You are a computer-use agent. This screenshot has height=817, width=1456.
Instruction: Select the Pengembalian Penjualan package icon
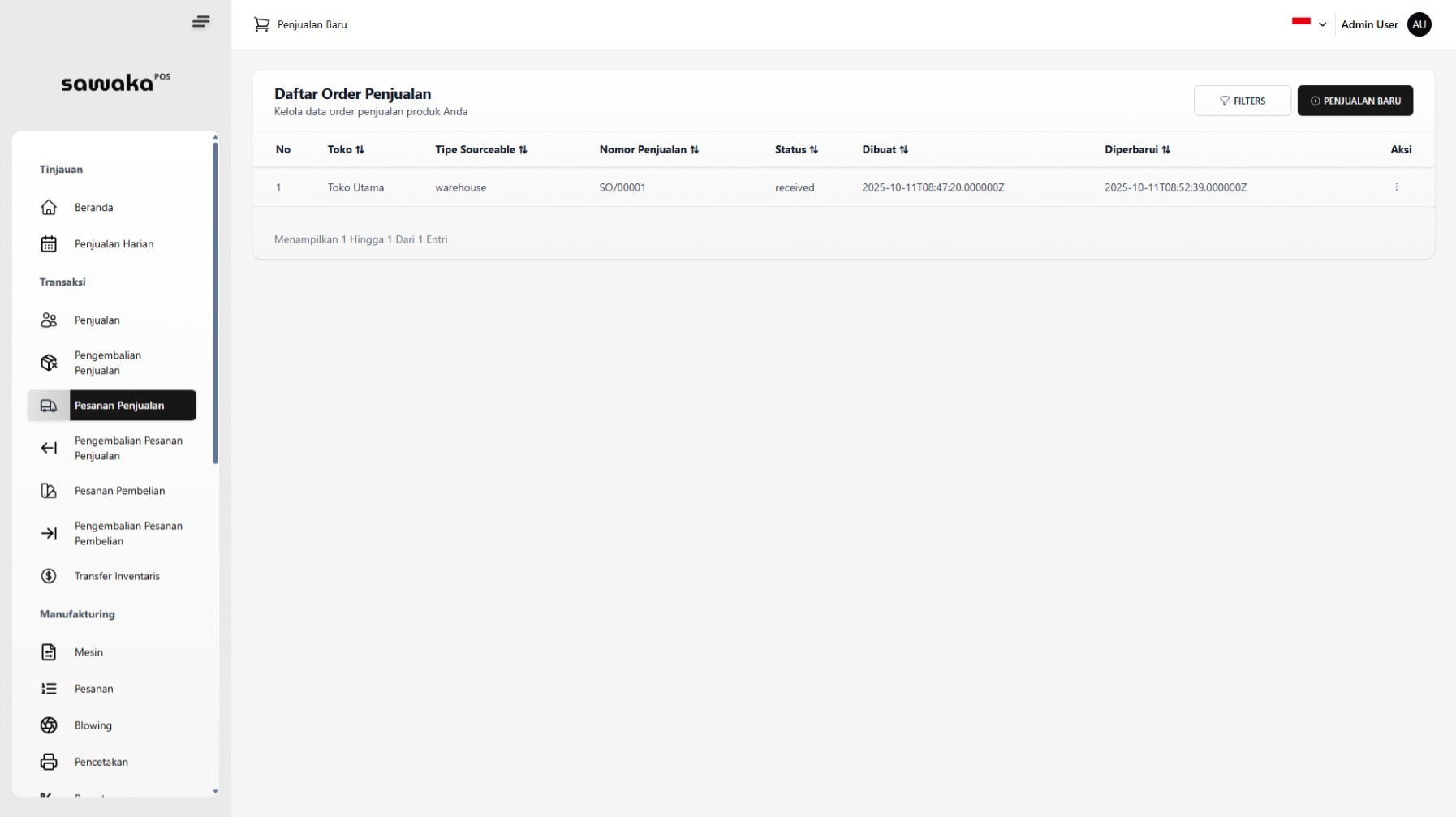click(x=49, y=363)
